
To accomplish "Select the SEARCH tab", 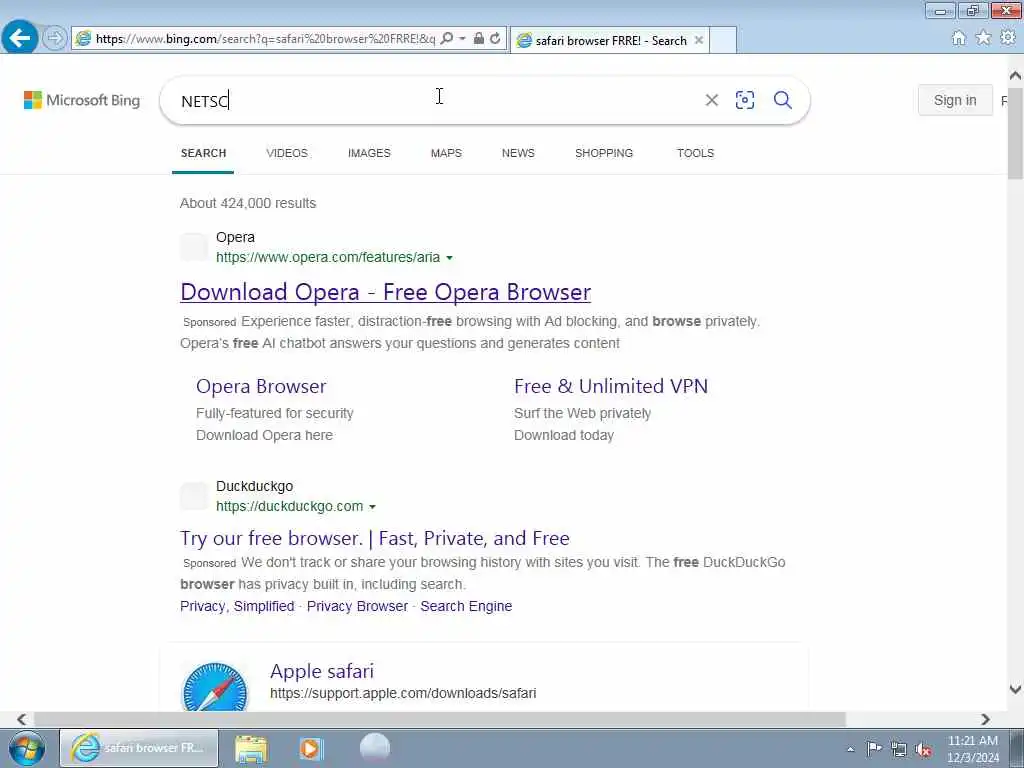I will point(203,153).
